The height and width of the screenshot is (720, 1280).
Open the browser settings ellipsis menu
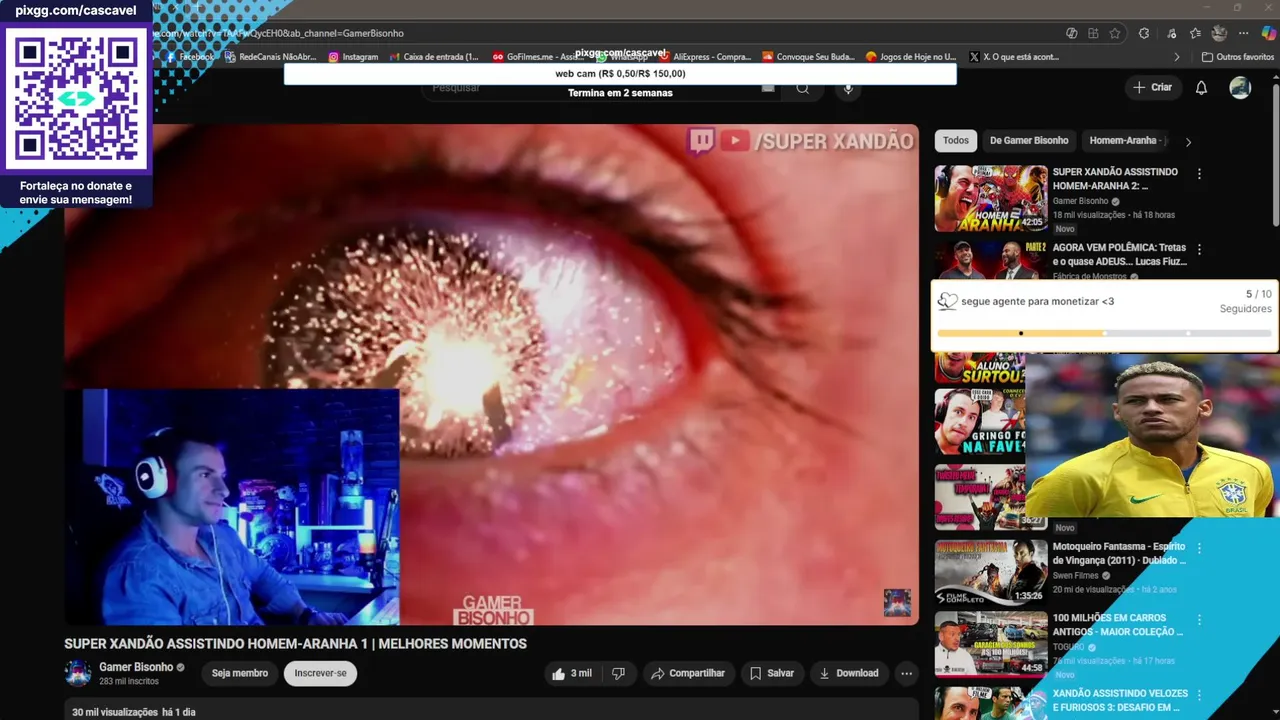[1244, 33]
